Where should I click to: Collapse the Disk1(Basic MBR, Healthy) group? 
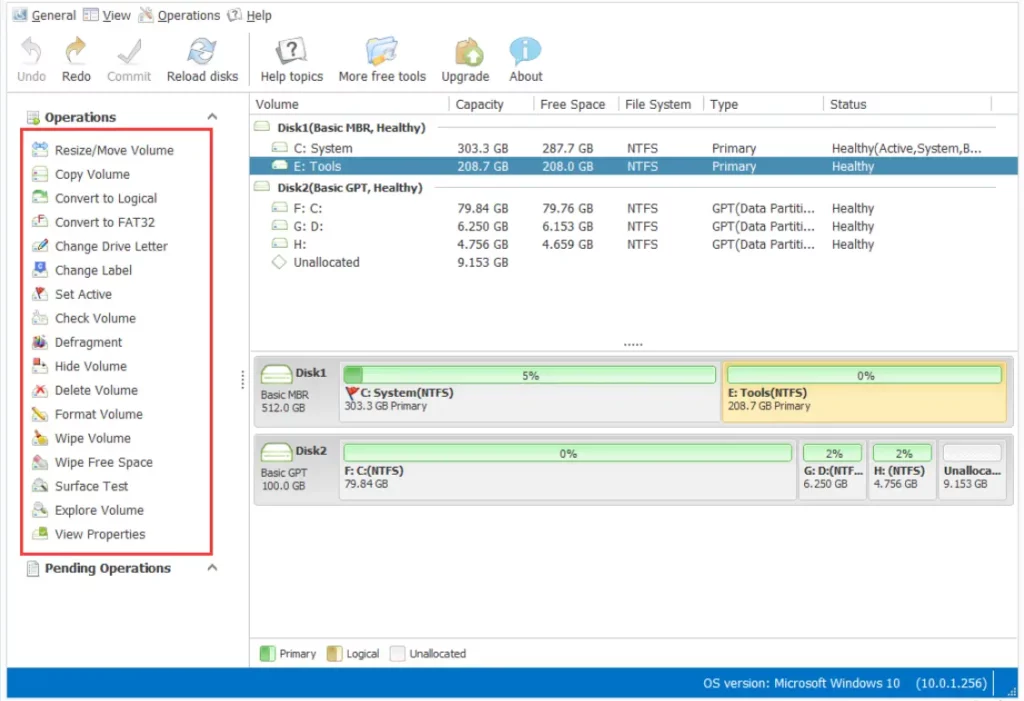click(x=262, y=128)
